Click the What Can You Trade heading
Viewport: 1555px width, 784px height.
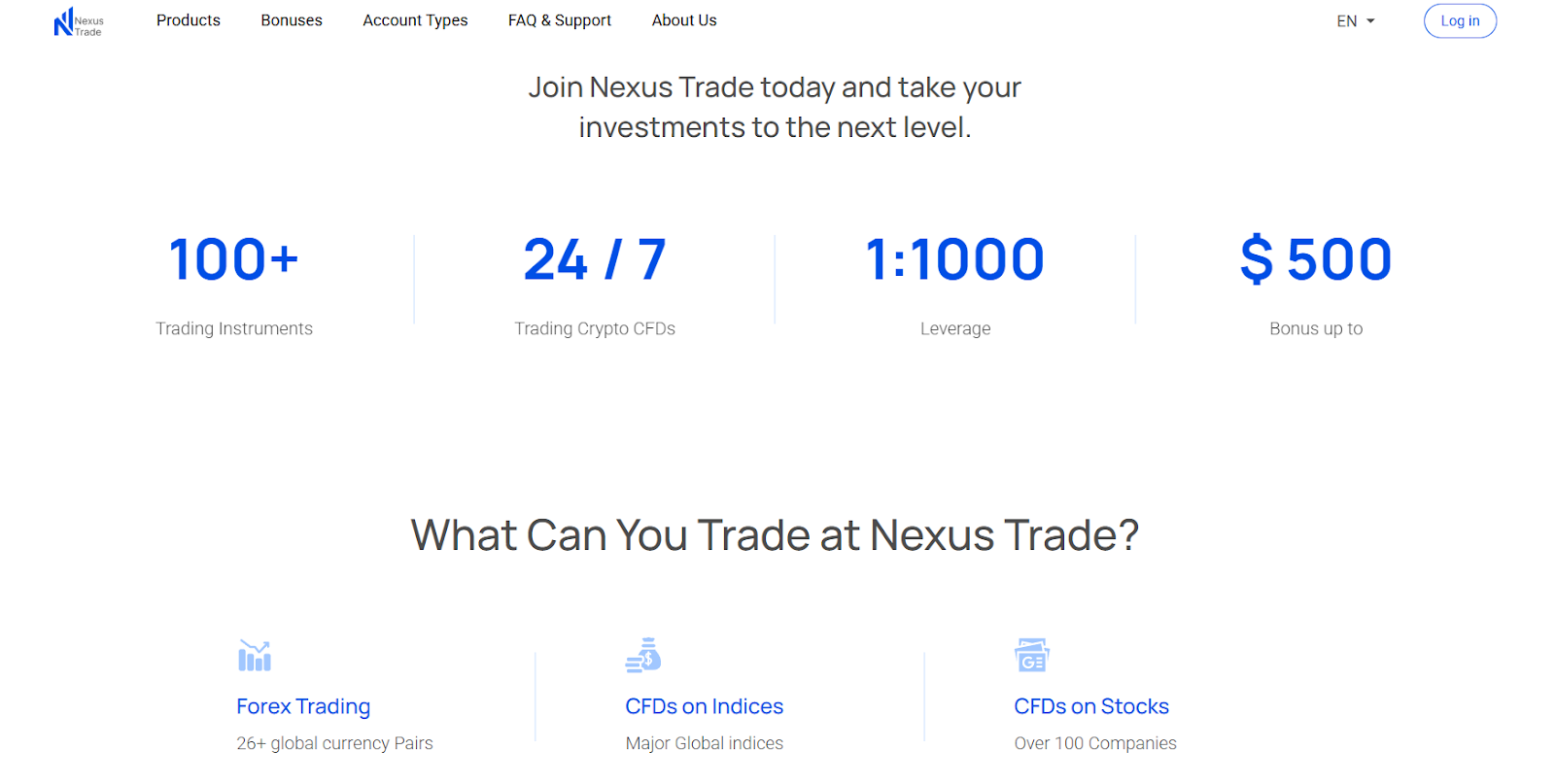(x=775, y=535)
